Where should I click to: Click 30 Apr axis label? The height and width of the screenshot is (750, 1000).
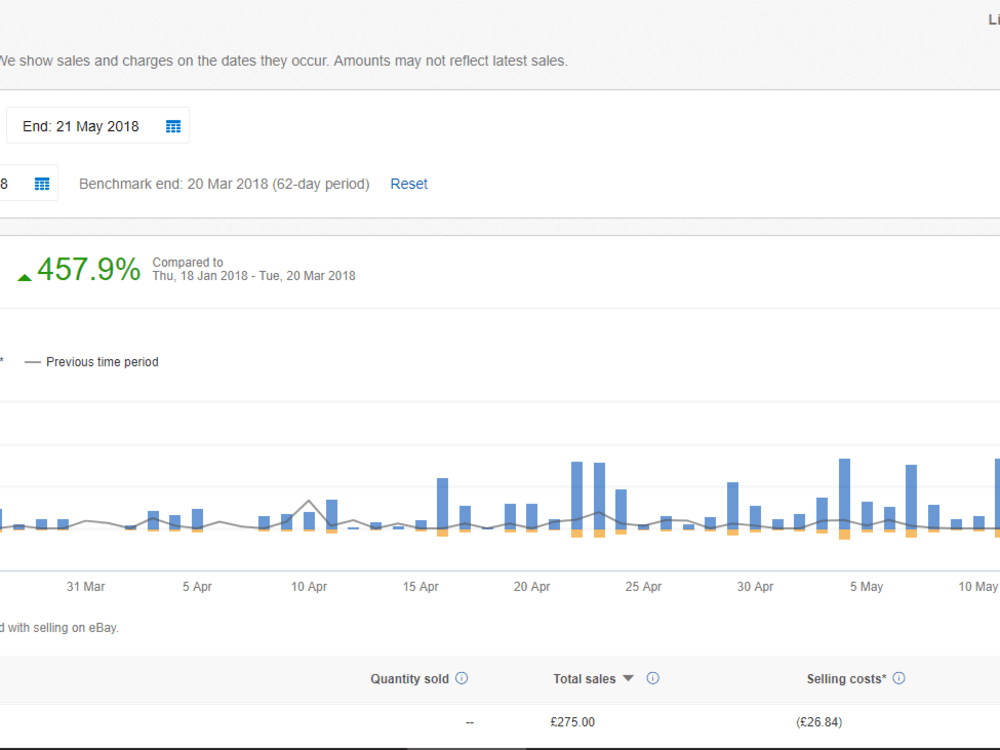coord(755,586)
